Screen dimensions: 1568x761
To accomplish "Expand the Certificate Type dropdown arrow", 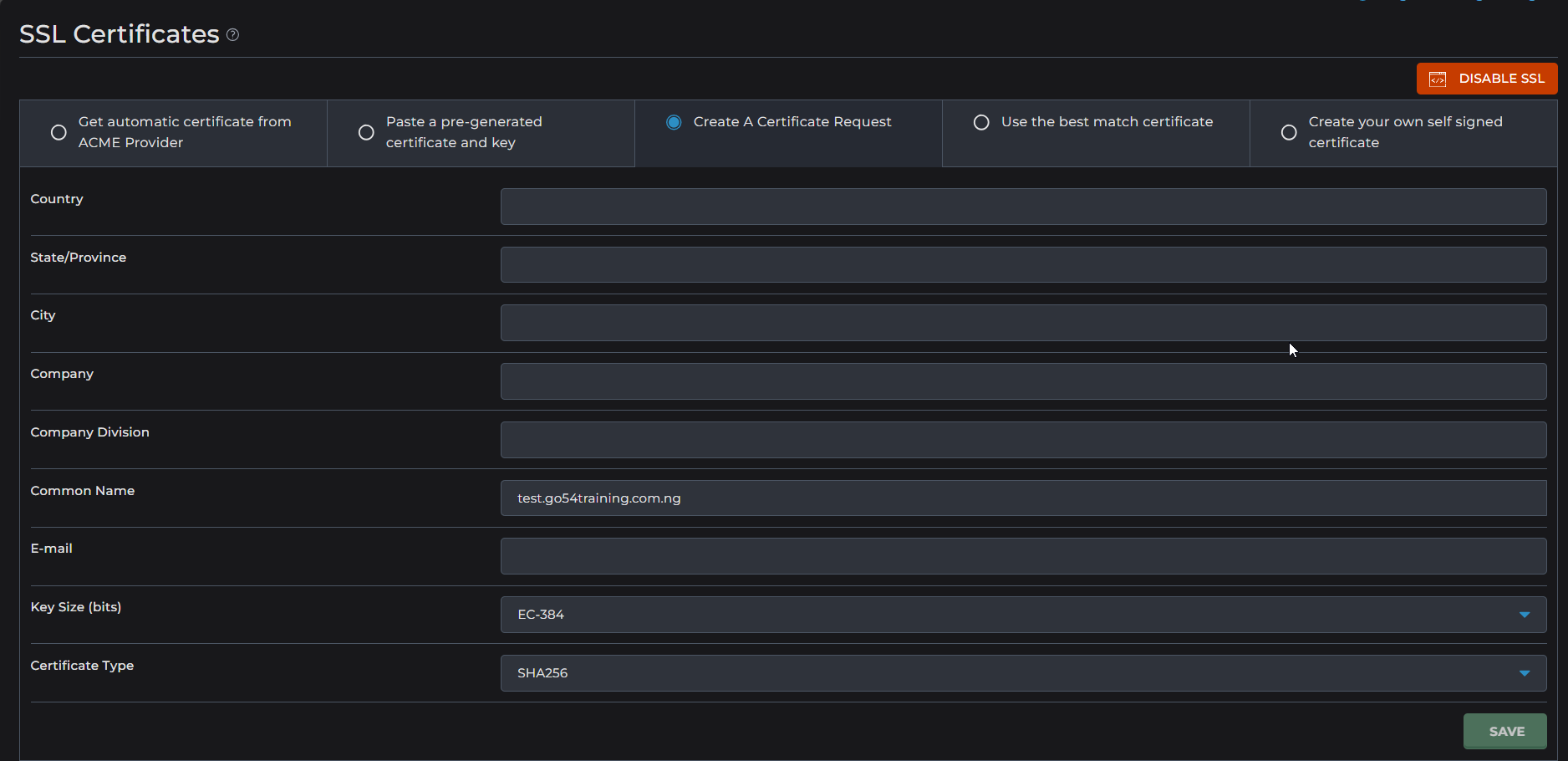I will point(1524,673).
